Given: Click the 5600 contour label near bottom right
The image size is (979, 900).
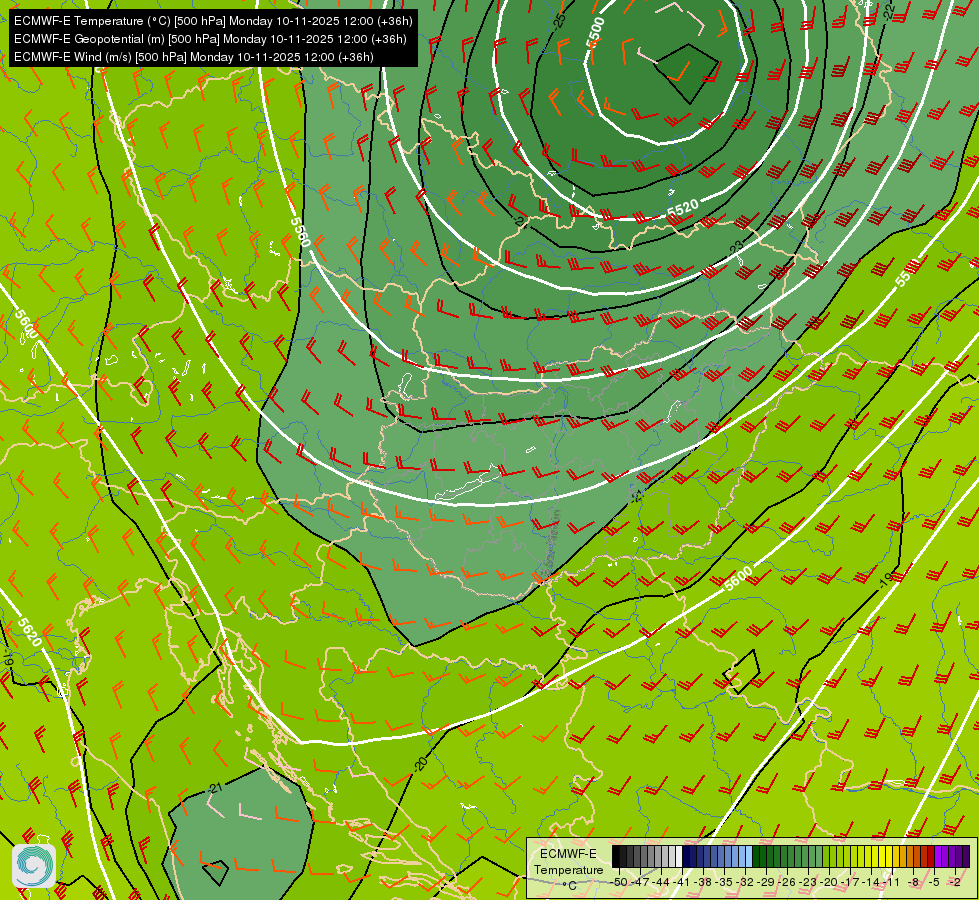Looking at the screenshot, I should (739, 578).
